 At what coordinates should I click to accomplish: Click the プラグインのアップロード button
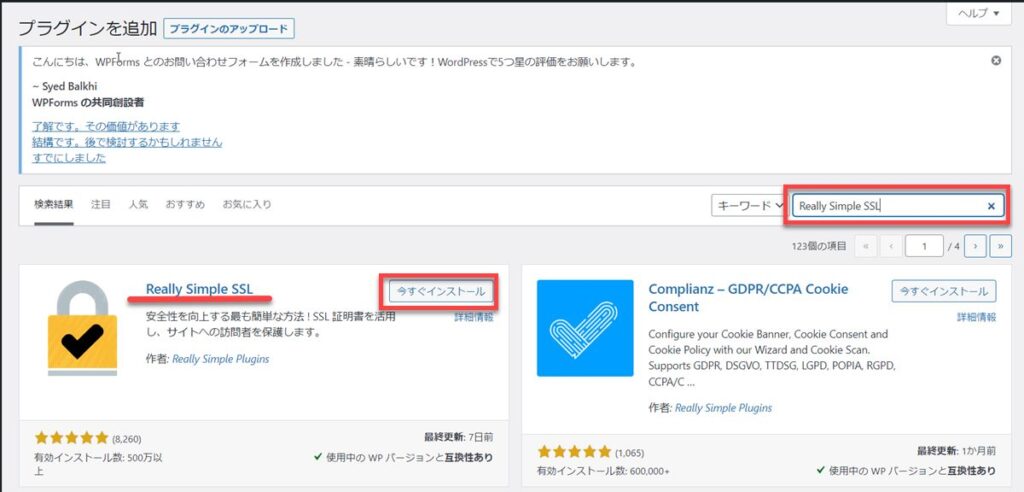[229, 29]
